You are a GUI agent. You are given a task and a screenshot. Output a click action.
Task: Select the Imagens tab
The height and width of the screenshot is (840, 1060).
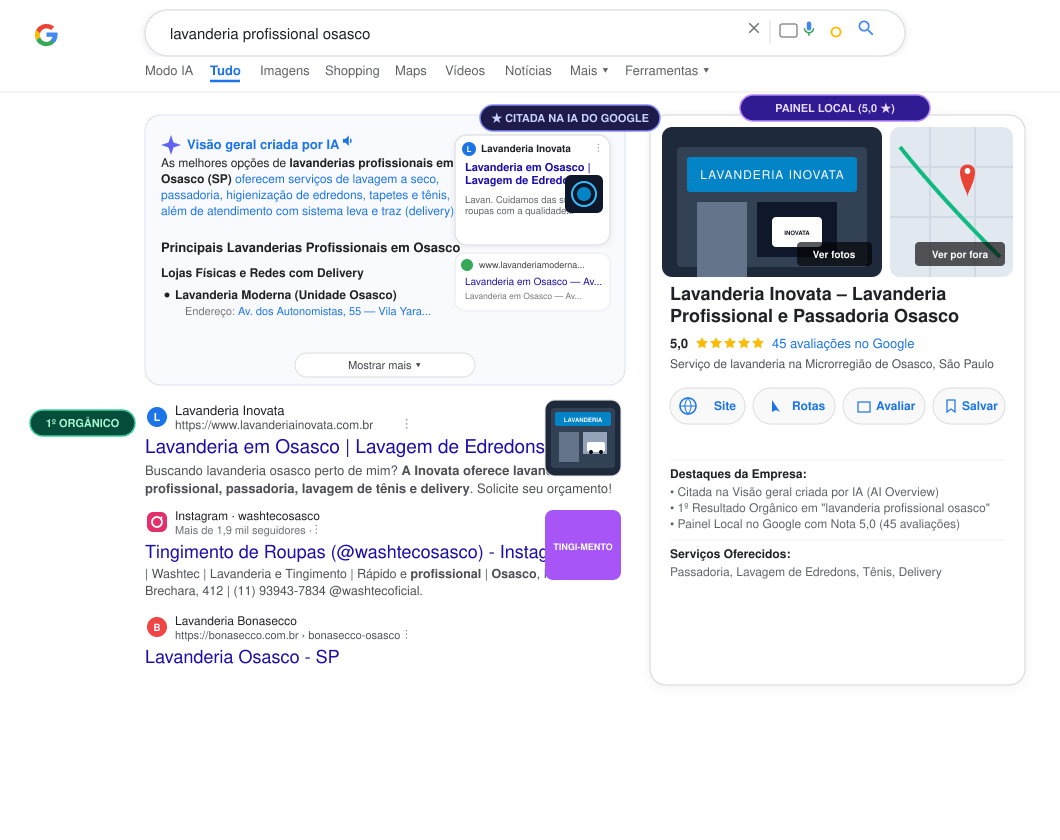tap(285, 71)
